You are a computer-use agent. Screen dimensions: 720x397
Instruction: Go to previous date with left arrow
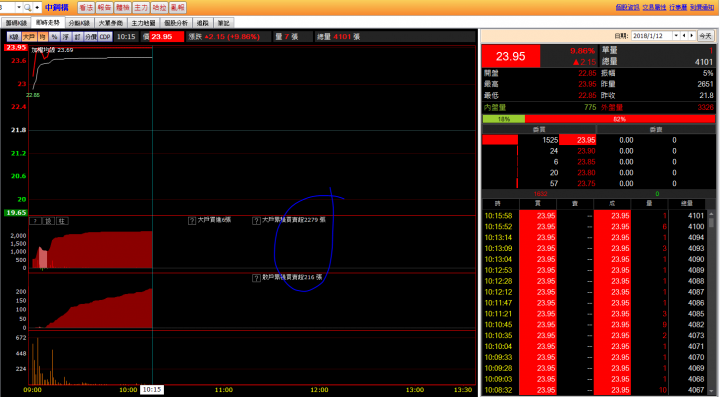684,36
